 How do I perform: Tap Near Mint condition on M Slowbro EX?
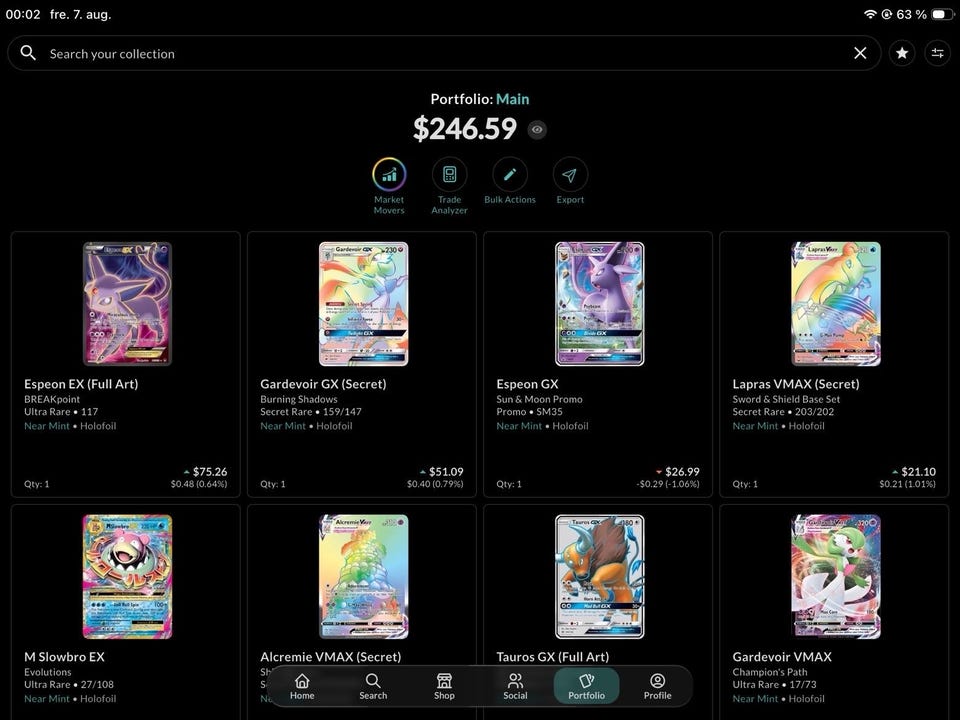pyautogui.click(x=47, y=699)
